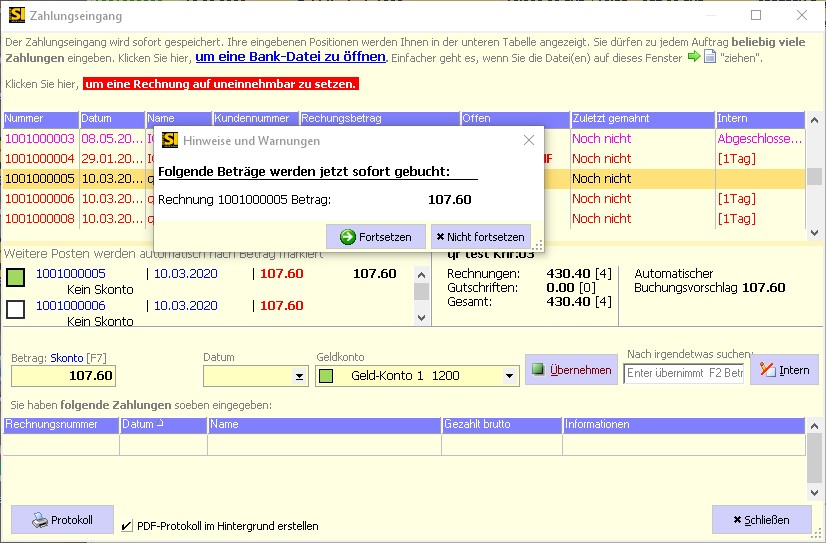826x543 pixels.
Task: Open the Bank-Datei link
Action: click(290, 57)
